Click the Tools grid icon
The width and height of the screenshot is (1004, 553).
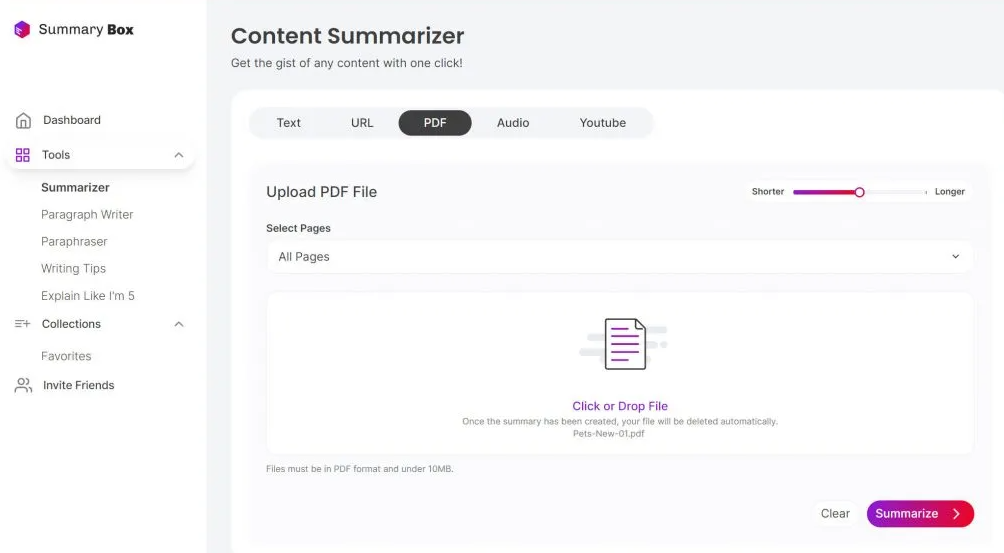pos(22,155)
